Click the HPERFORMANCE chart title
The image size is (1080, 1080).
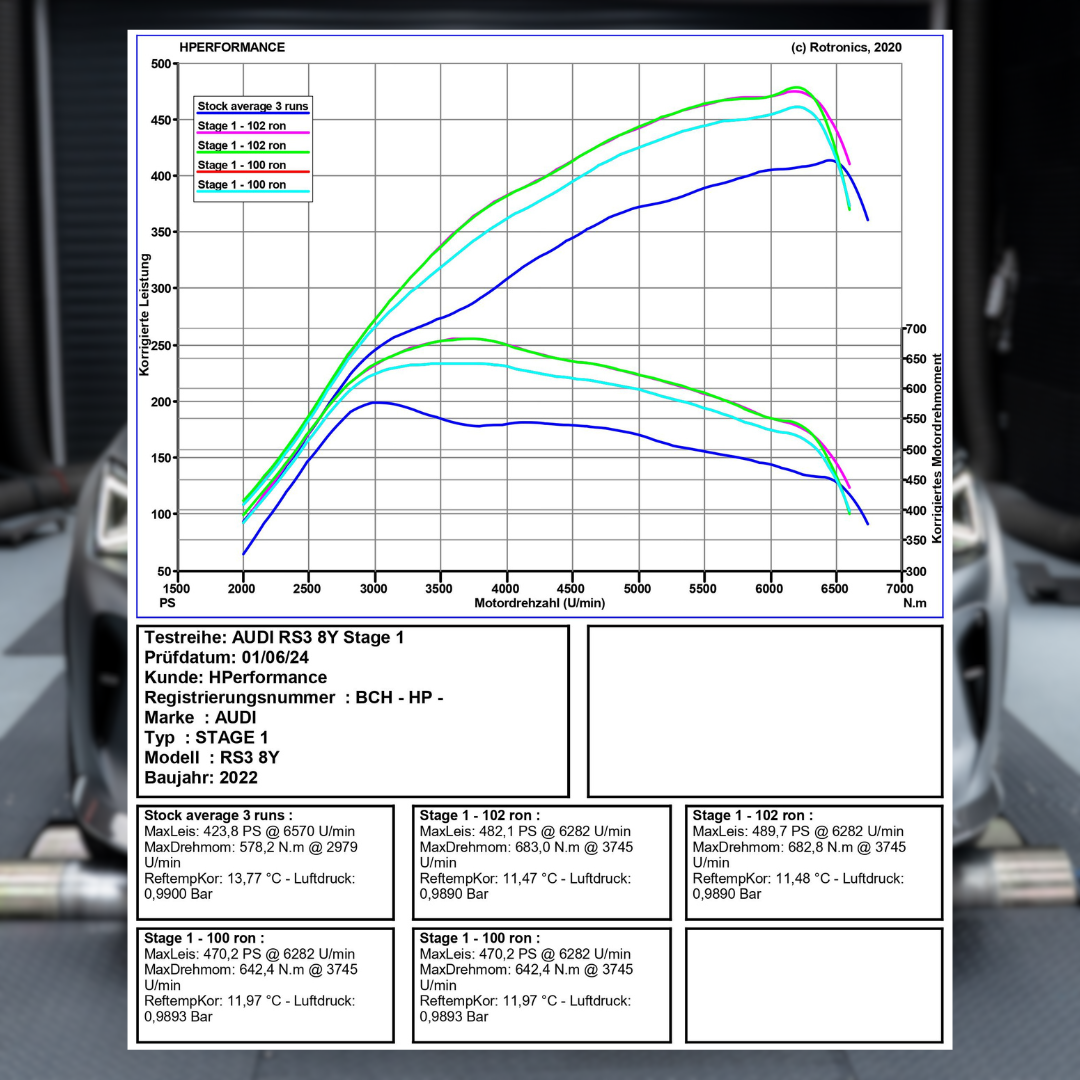pos(232,47)
